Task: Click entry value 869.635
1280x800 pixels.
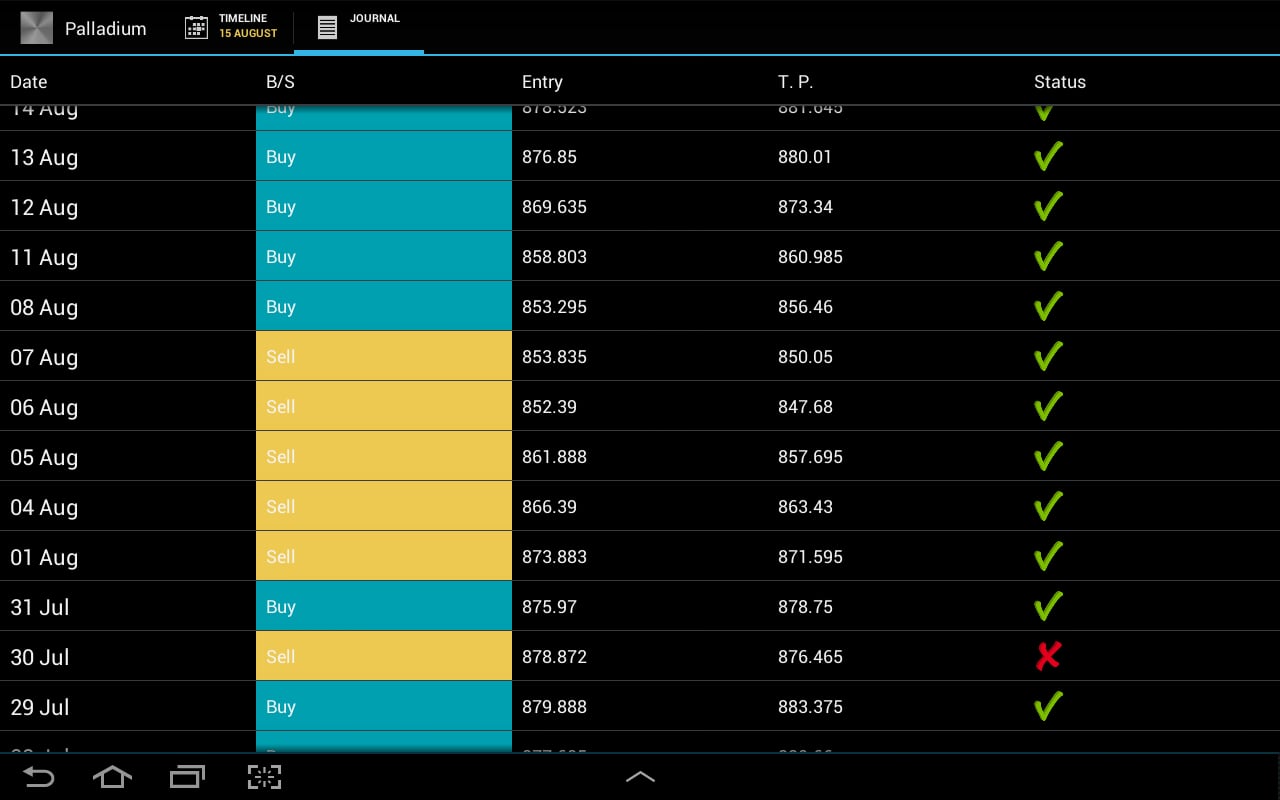Action: click(554, 207)
